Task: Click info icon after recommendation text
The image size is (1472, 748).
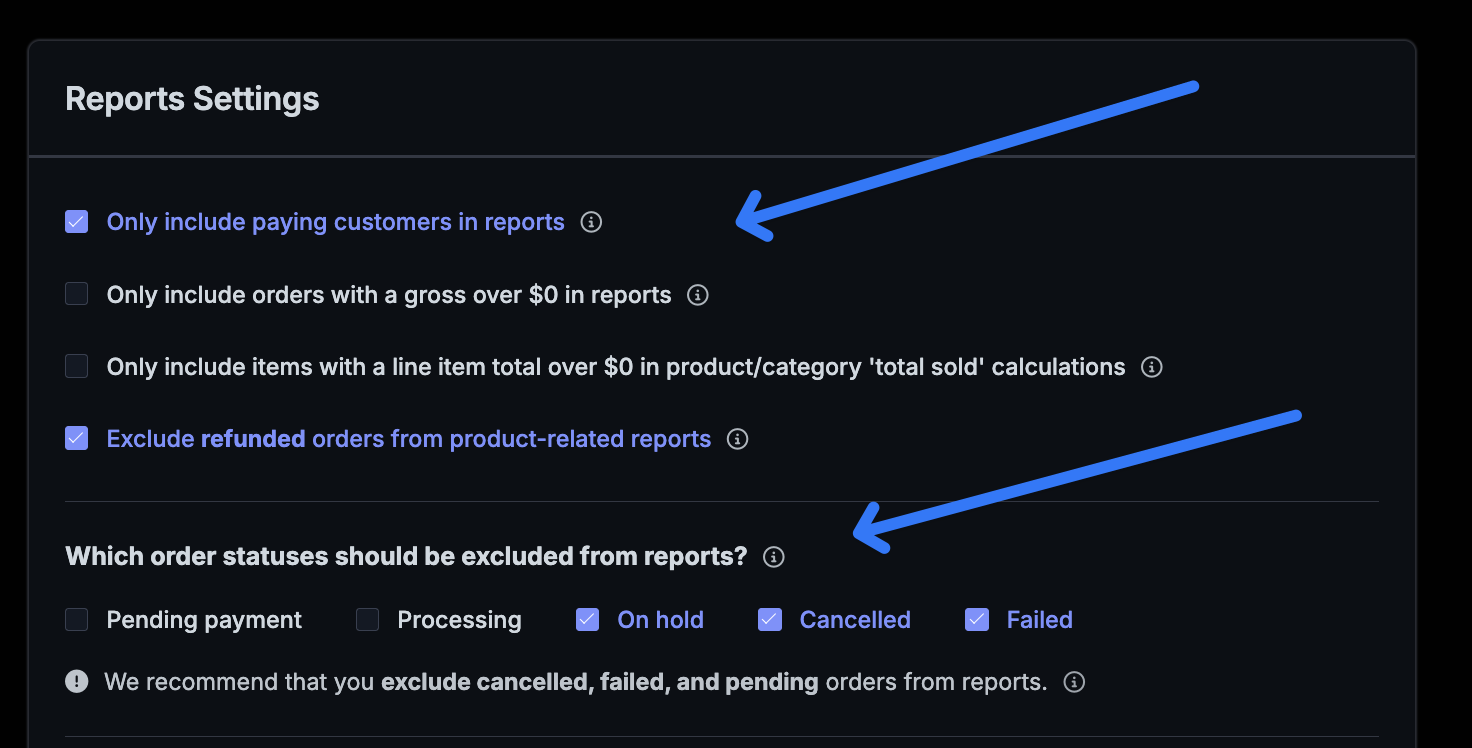Action: 1074,682
